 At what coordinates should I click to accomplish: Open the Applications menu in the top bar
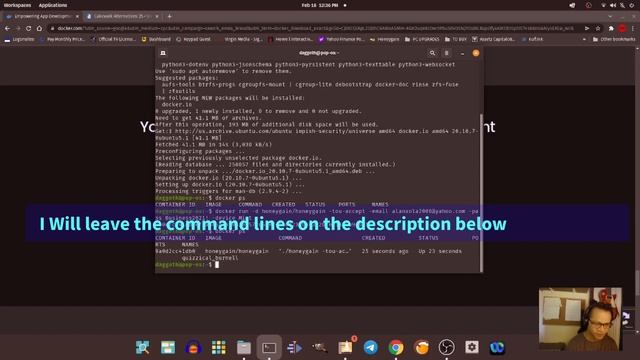point(53,5)
